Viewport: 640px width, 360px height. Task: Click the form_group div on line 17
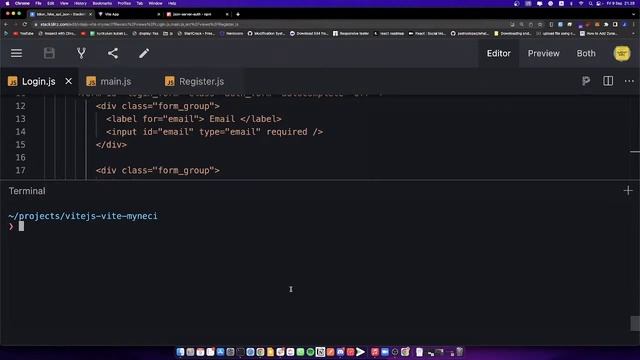(158, 170)
